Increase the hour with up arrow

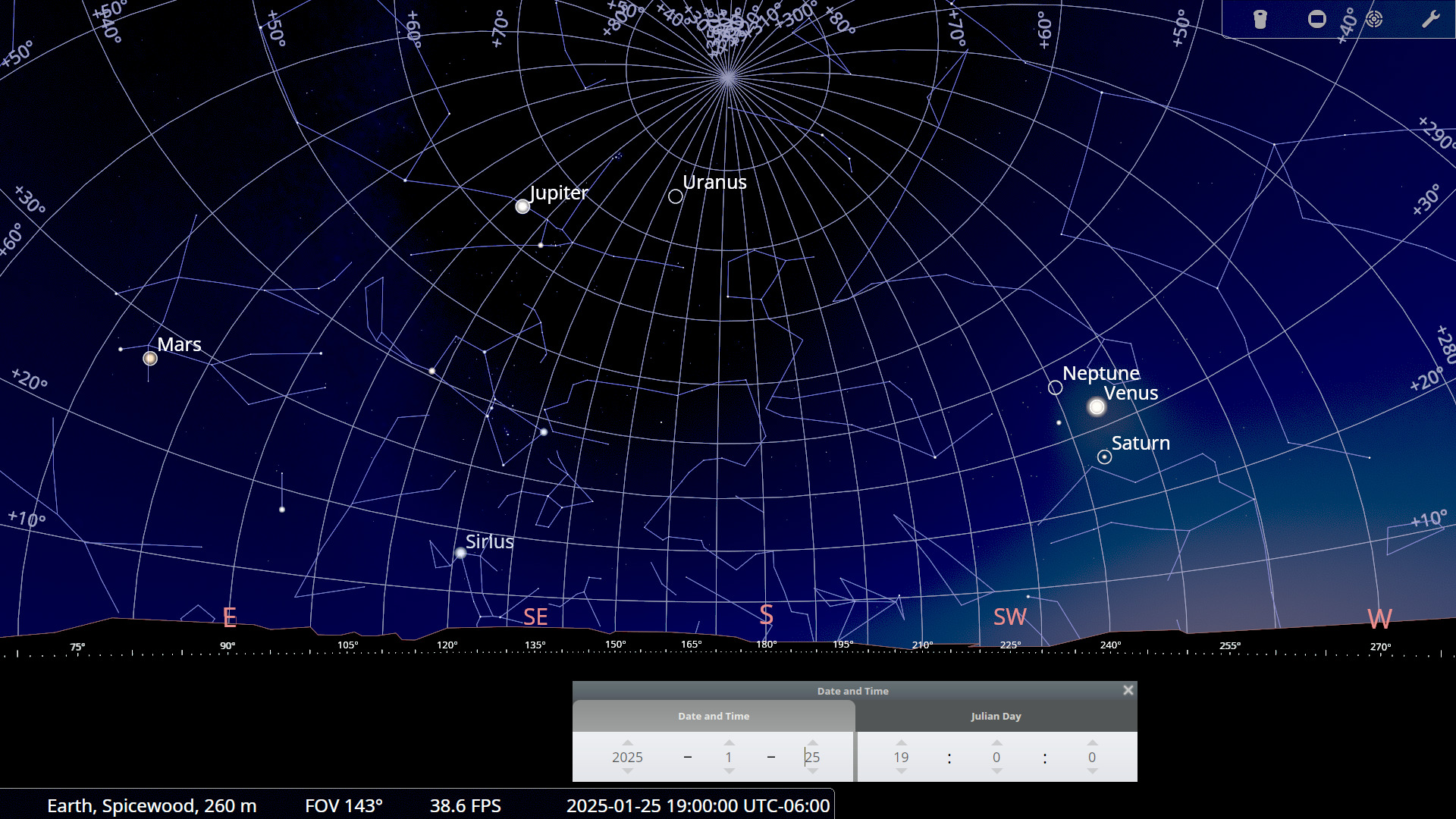pos(901,743)
